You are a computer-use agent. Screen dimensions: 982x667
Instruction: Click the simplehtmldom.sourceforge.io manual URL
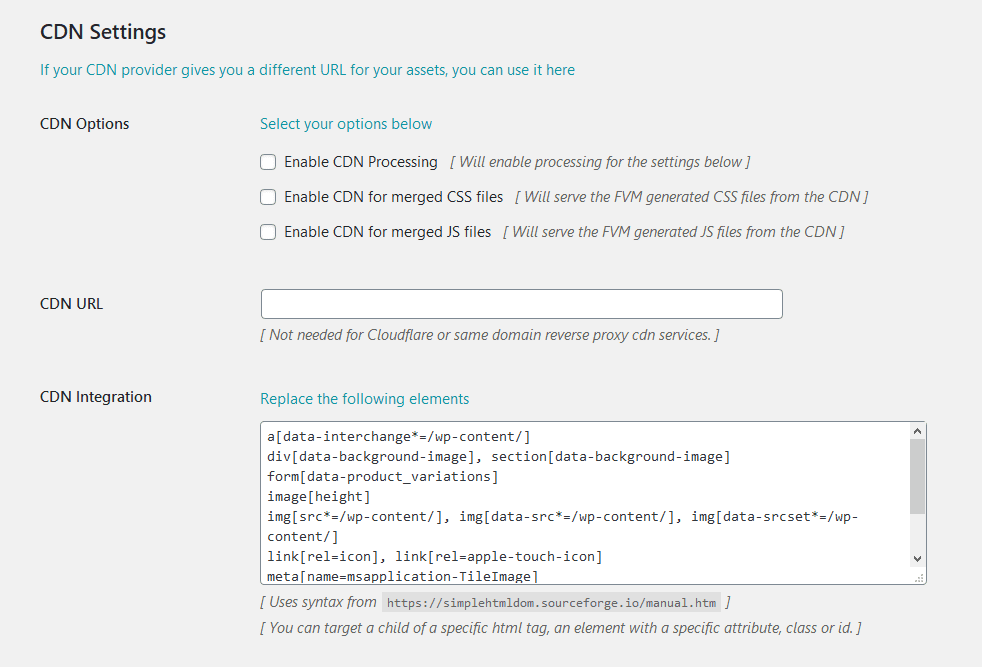[551, 603]
